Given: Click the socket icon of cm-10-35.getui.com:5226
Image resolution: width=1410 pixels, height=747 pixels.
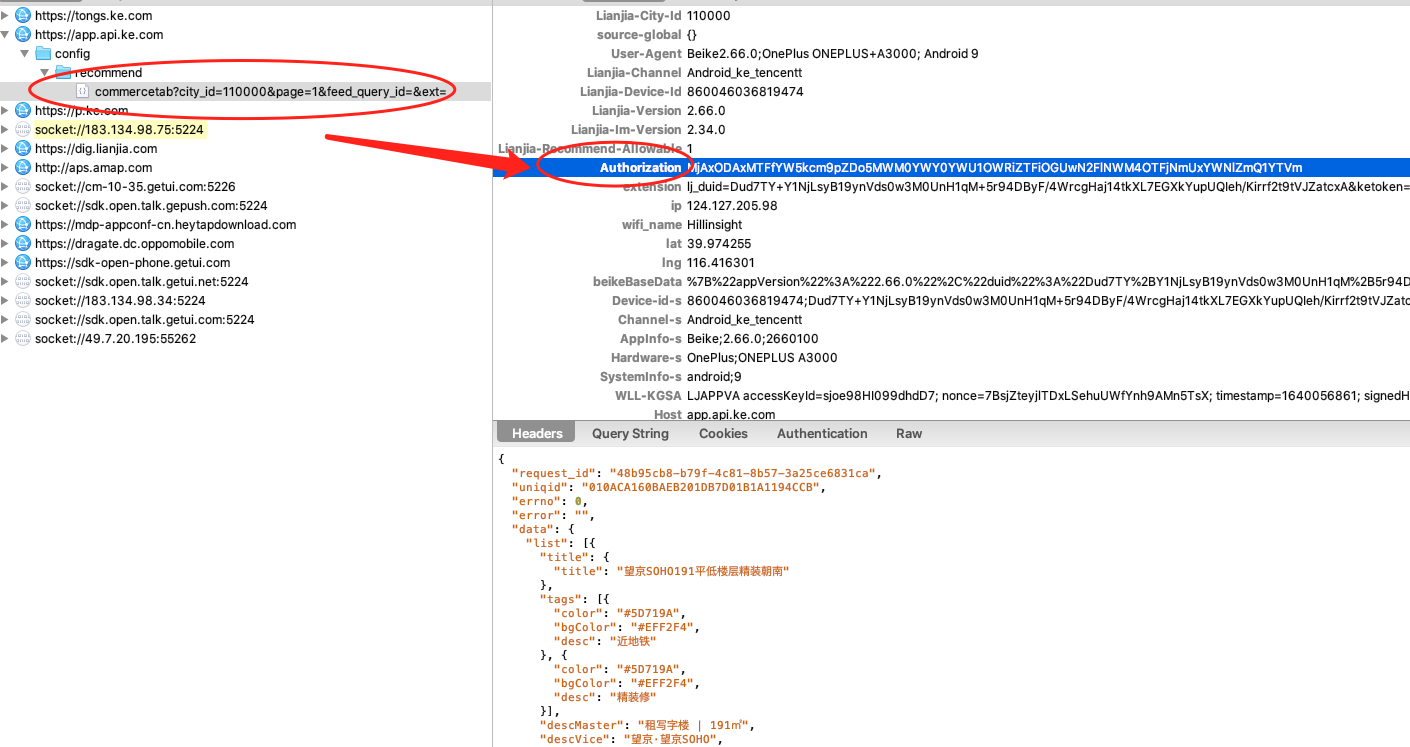Looking at the screenshot, I should [23, 186].
